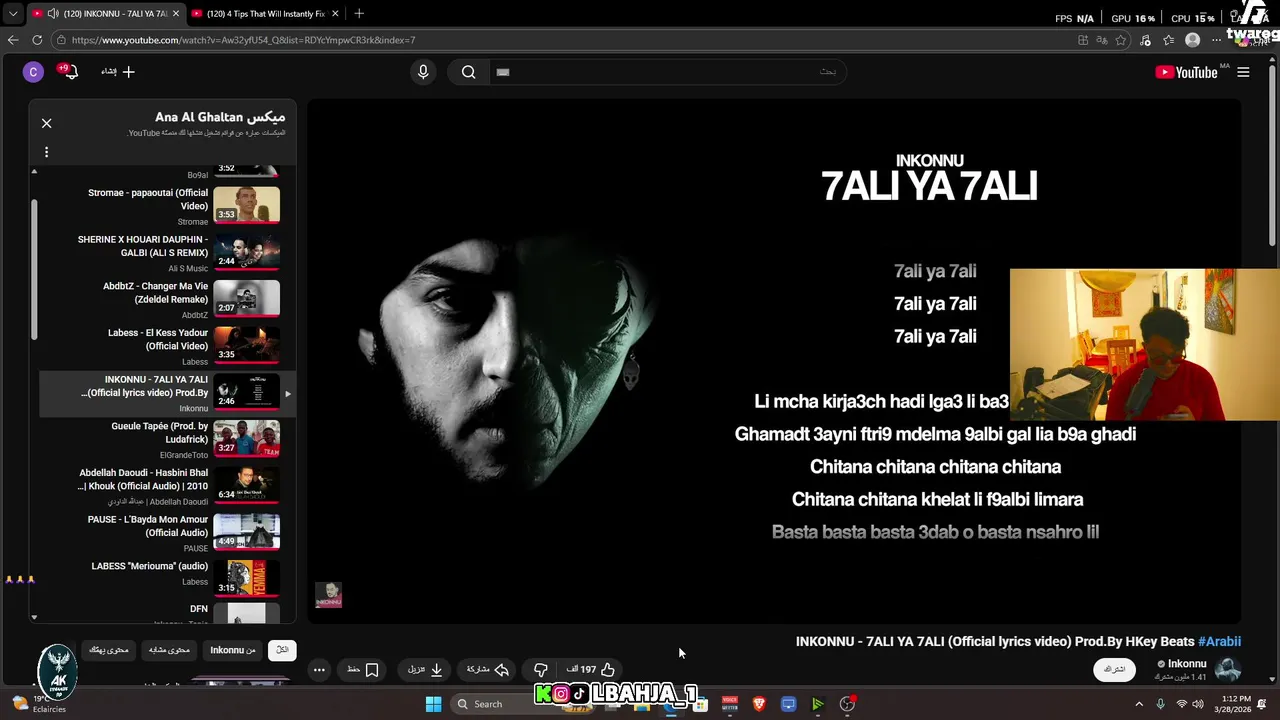
Task: Open the browser translate icon
Action: coord(1102,40)
